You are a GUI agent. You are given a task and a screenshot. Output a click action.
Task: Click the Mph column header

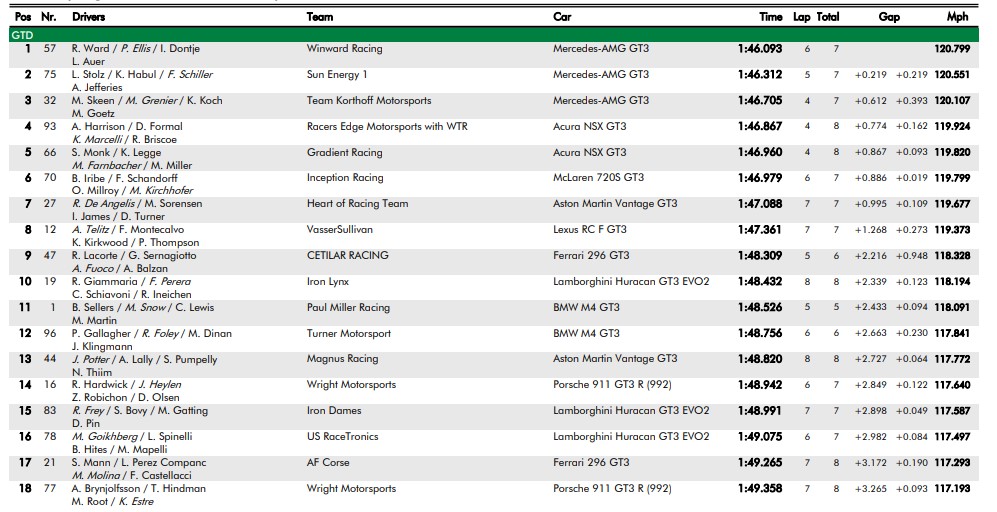(957, 17)
